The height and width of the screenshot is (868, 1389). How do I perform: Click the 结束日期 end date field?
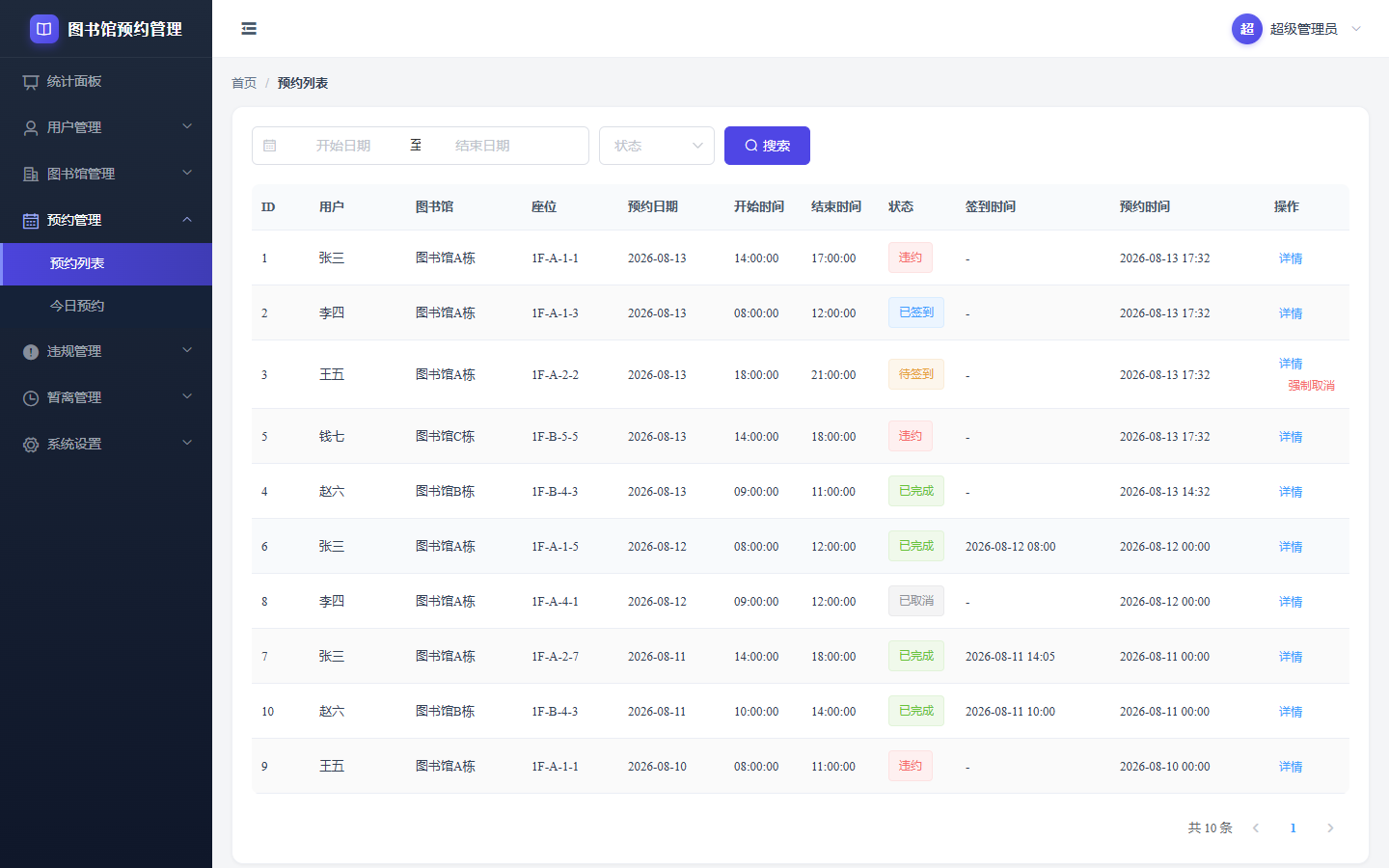[x=482, y=146]
